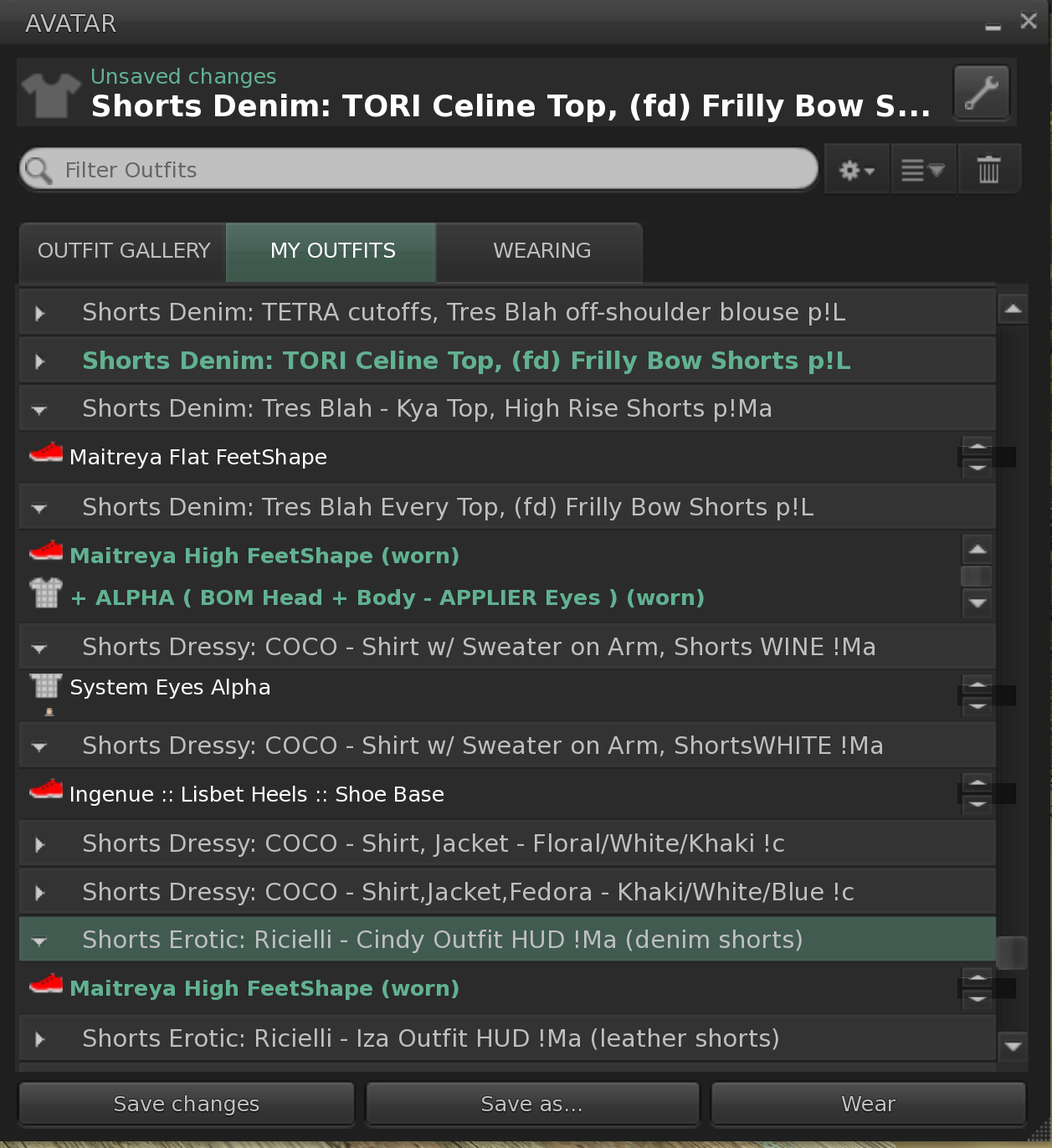
Task: Focus the Filter Outfits search field
Action: click(x=418, y=170)
